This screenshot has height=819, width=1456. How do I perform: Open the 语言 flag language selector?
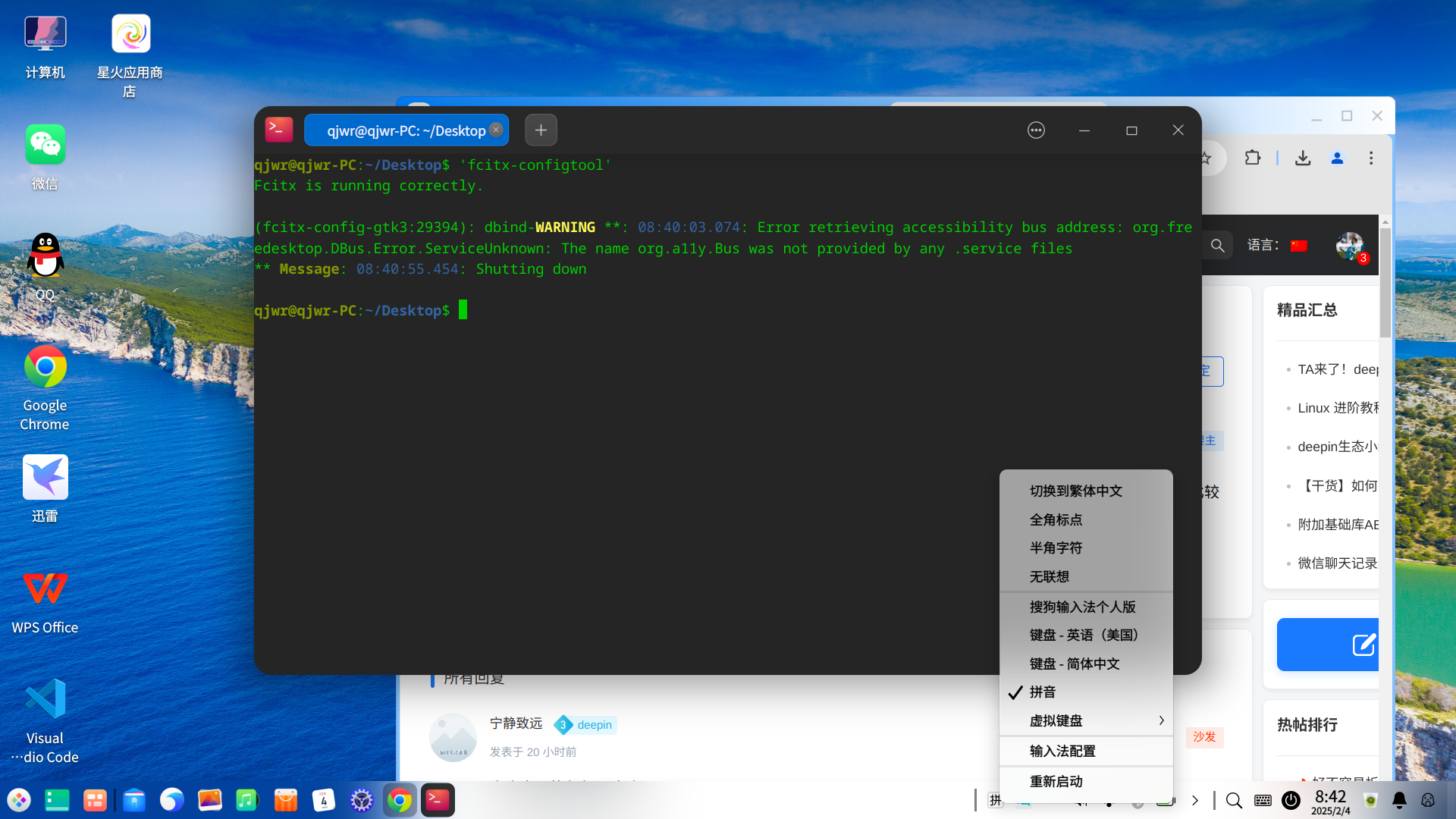pyautogui.click(x=1299, y=246)
